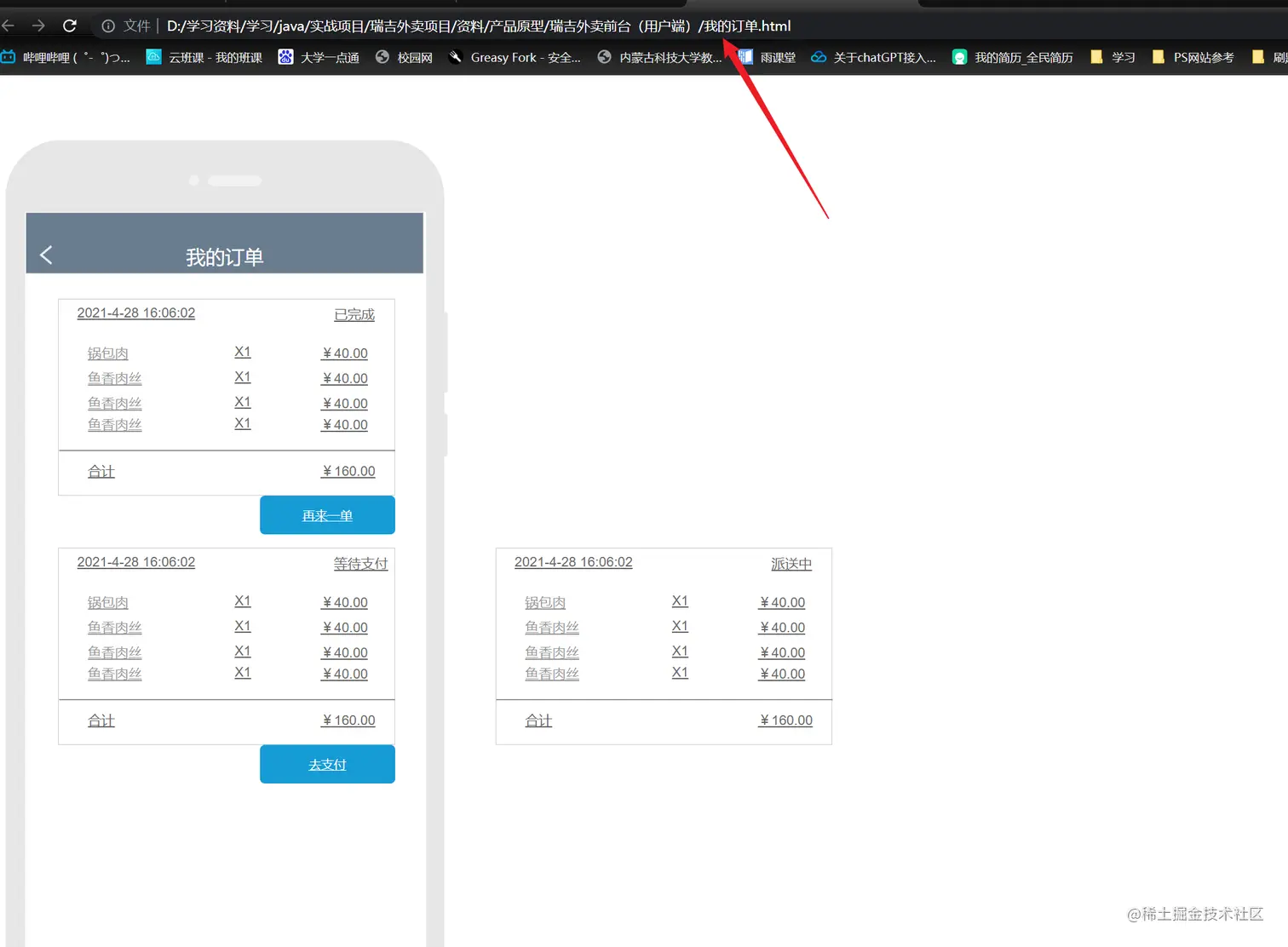Click 合计 label in the 已完成 order
The width and height of the screenshot is (1288, 947).
coord(101,472)
